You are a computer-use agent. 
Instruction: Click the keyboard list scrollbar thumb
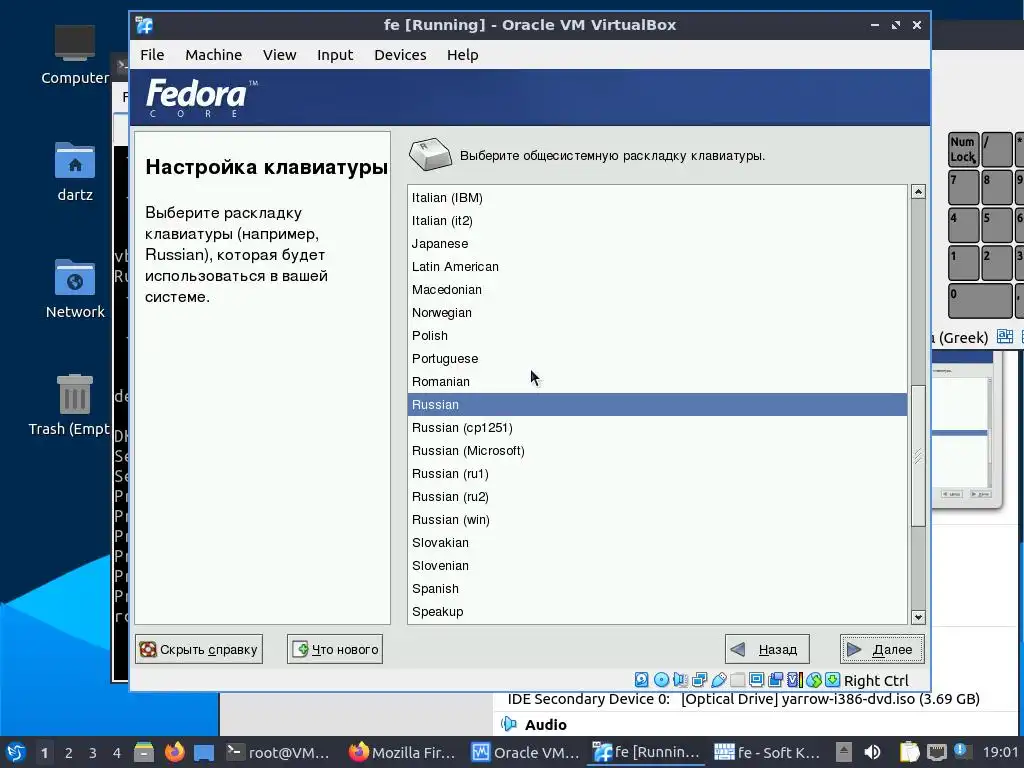tap(918, 456)
